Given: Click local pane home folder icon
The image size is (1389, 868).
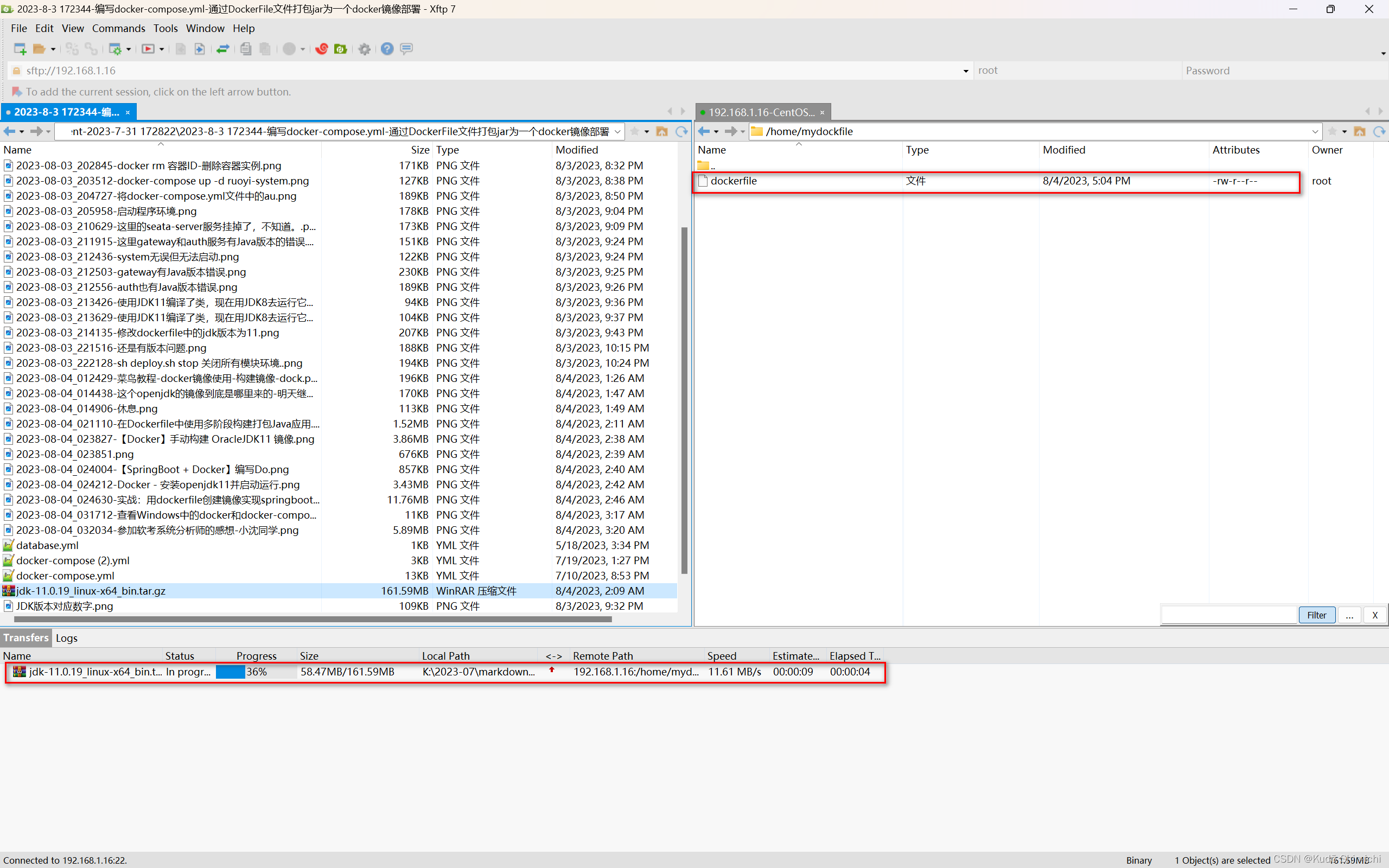Looking at the screenshot, I should tap(662, 131).
